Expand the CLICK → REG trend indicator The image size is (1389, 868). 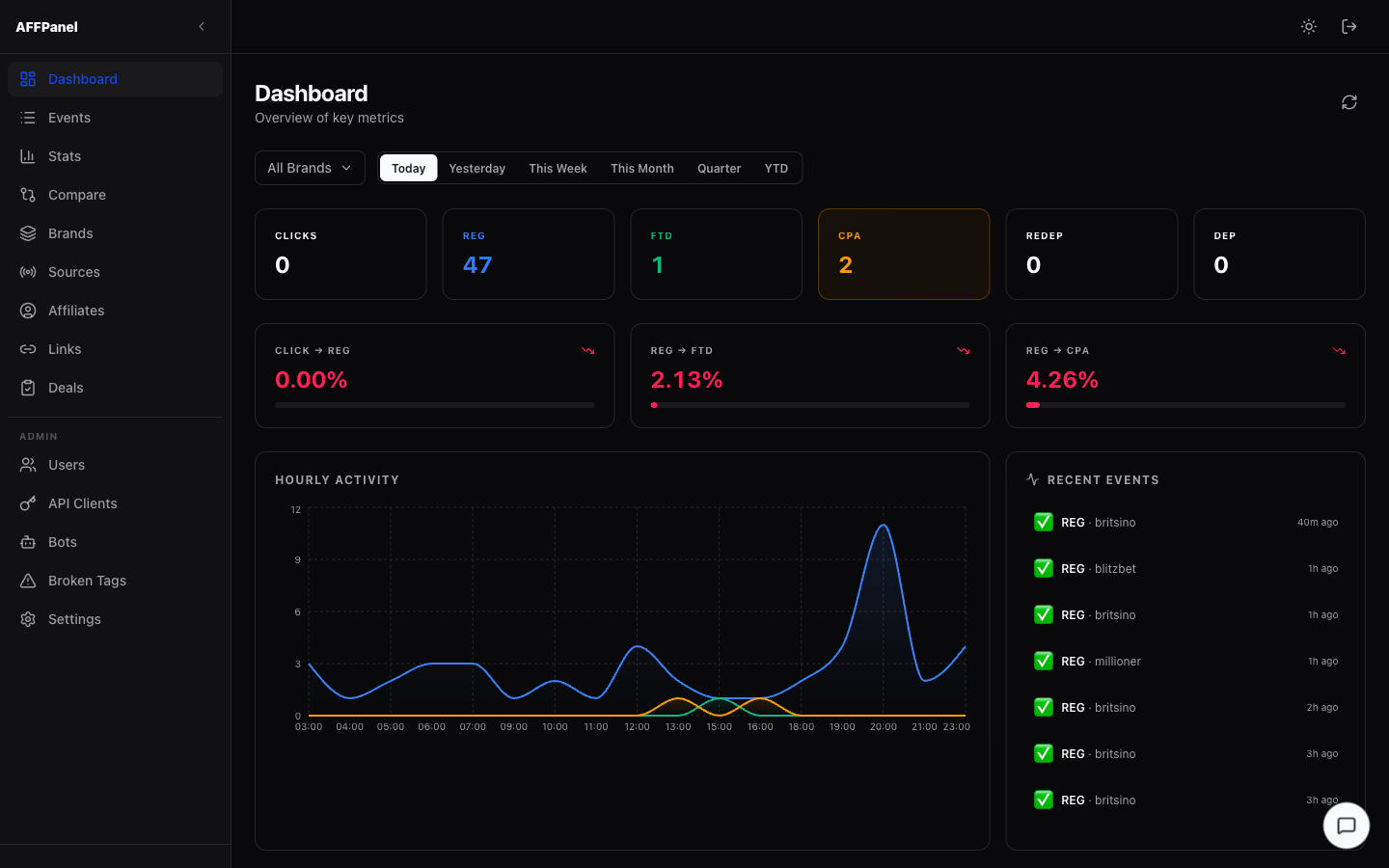(x=587, y=350)
